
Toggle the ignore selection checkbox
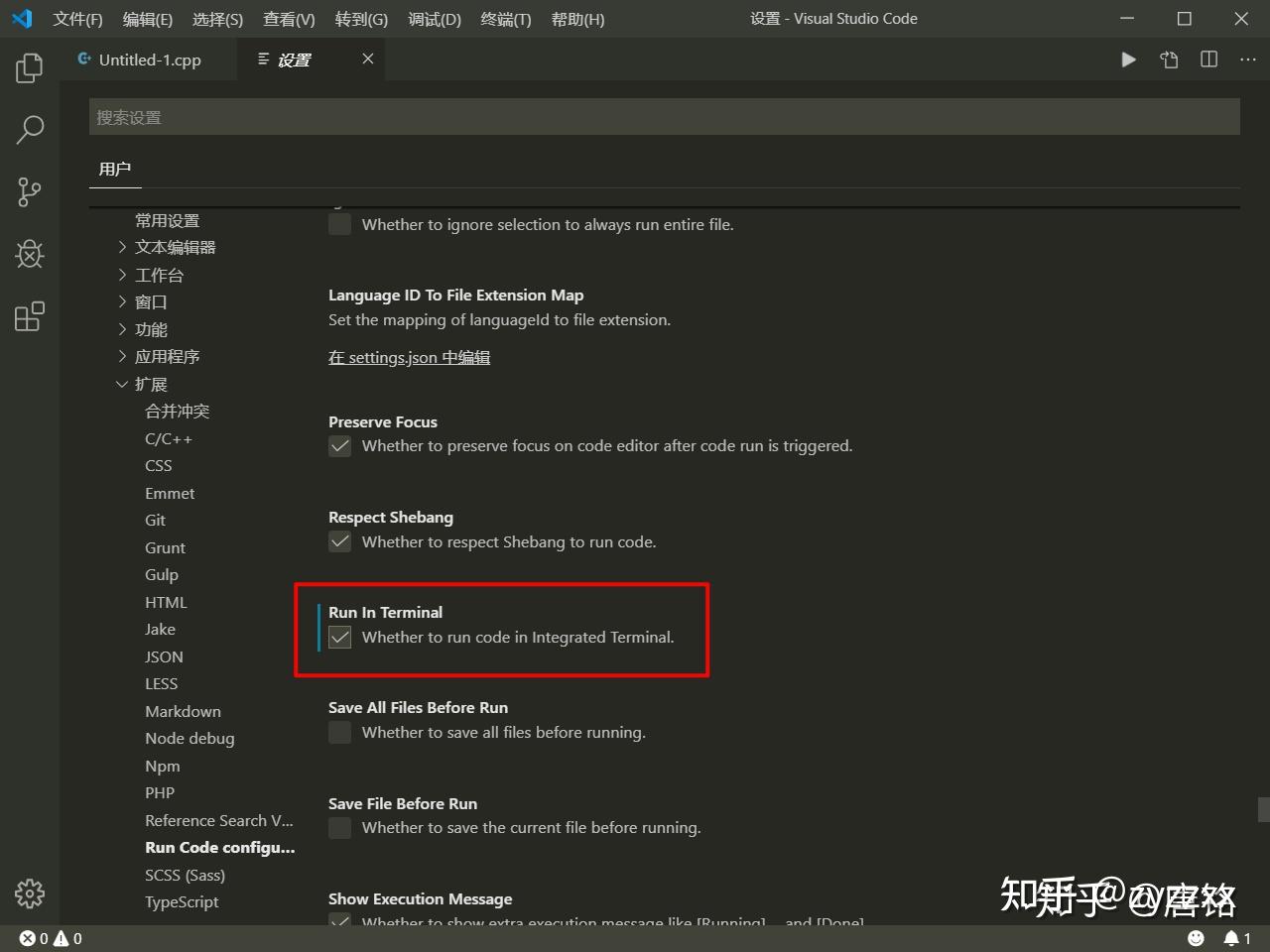[x=340, y=224]
